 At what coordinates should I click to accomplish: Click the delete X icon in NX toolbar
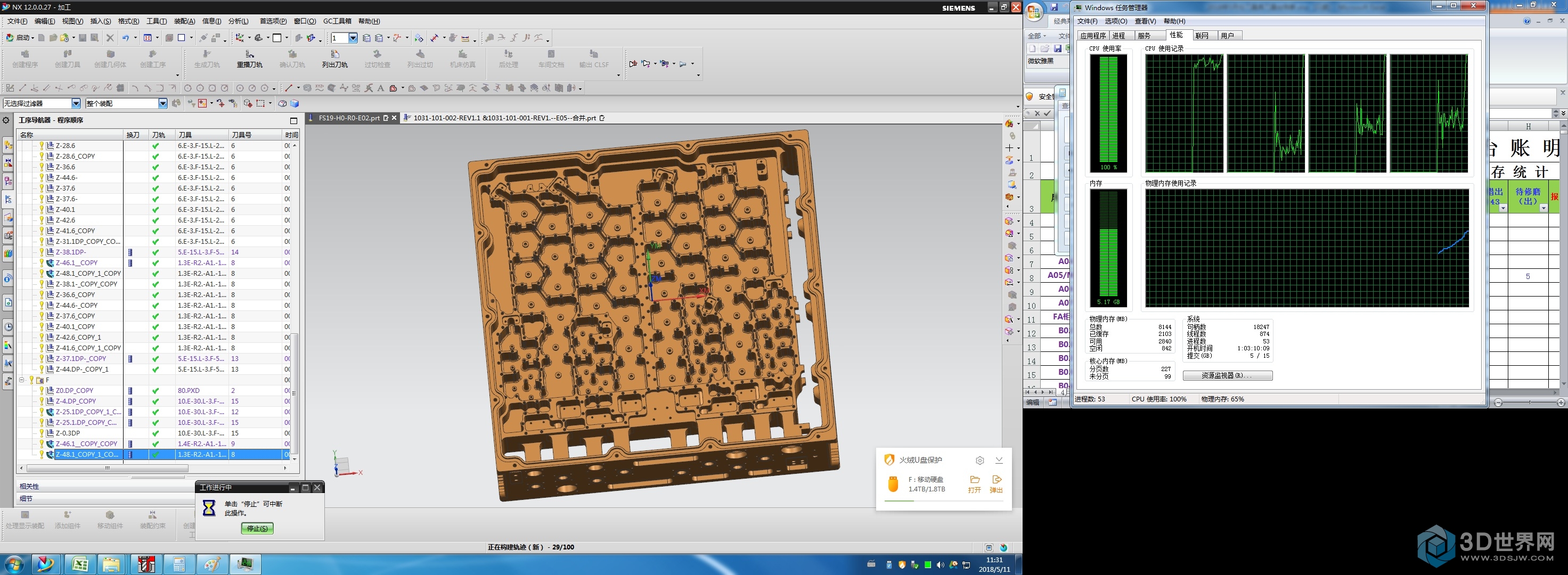(x=110, y=38)
